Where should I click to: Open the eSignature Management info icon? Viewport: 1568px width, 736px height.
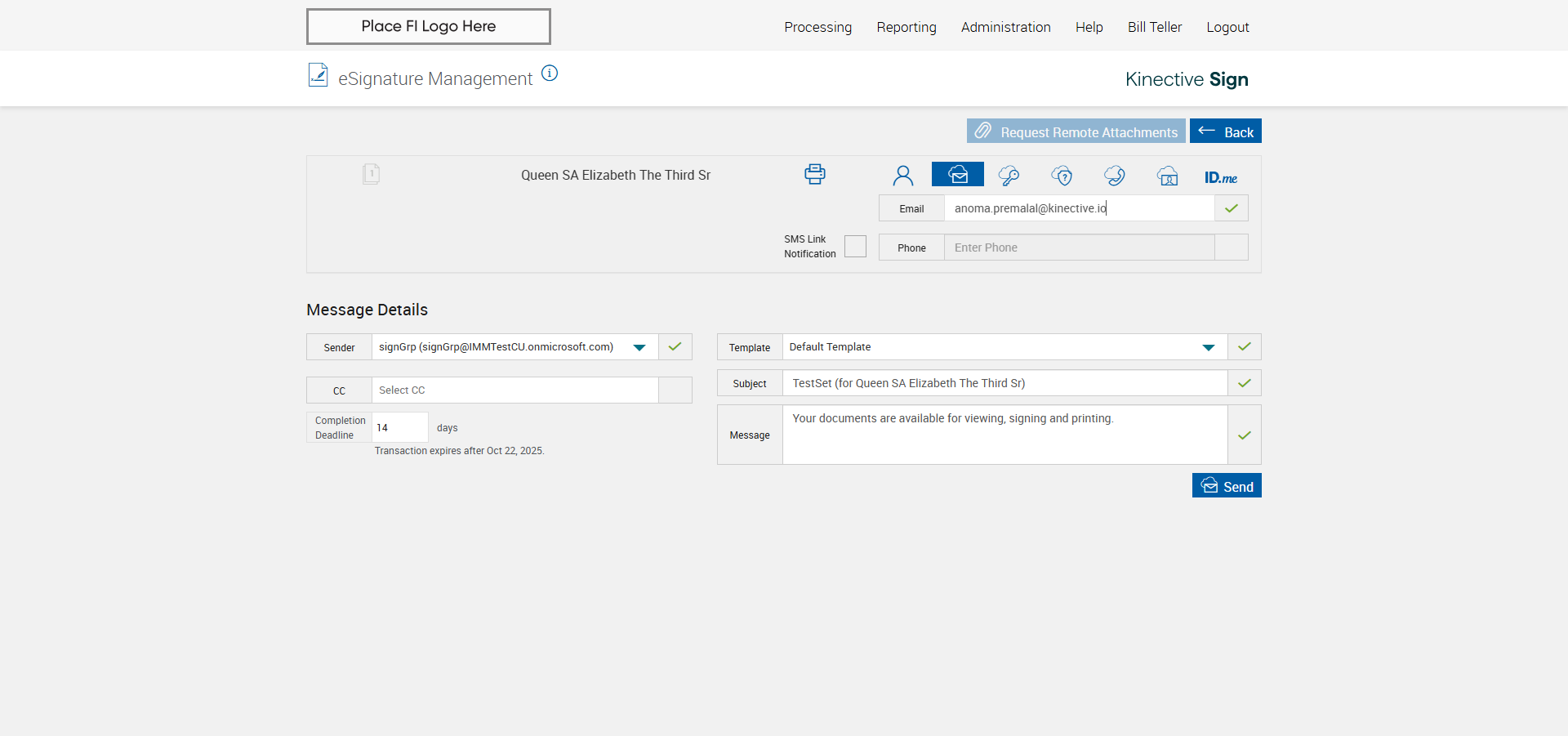(x=550, y=74)
